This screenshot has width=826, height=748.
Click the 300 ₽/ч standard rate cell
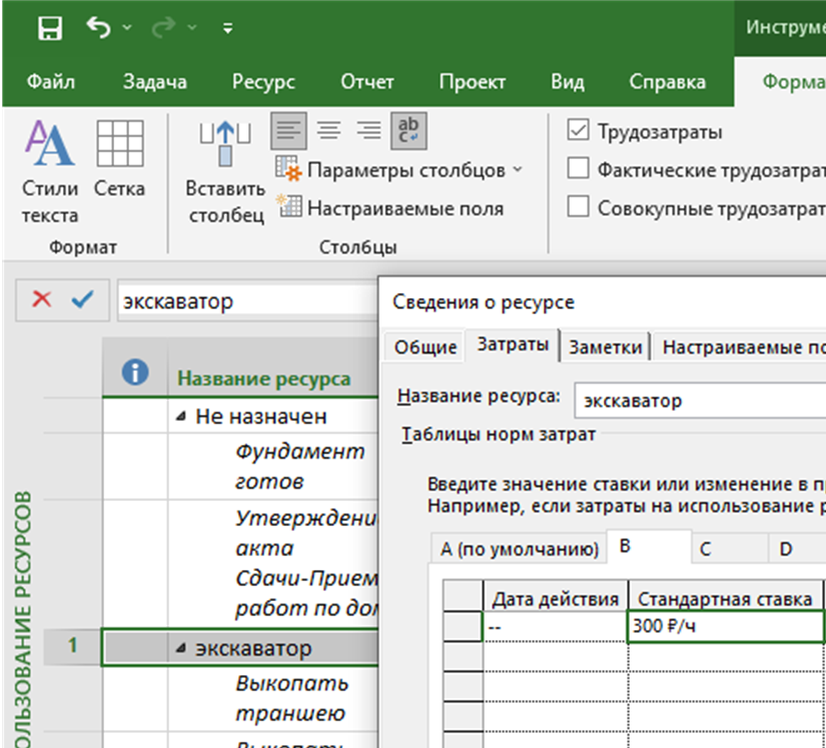(x=725, y=626)
